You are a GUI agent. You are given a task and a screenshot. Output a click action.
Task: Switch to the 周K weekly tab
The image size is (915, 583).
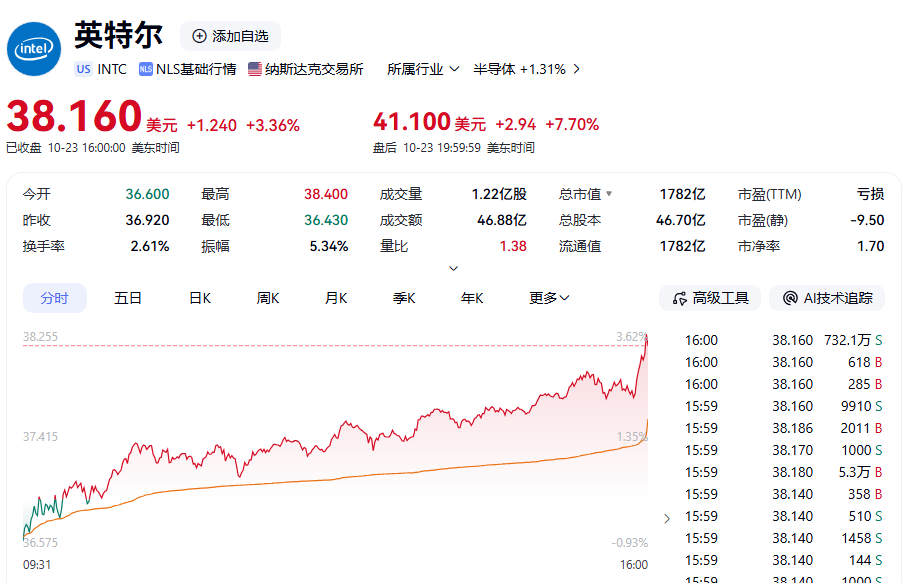click(265, 298)
